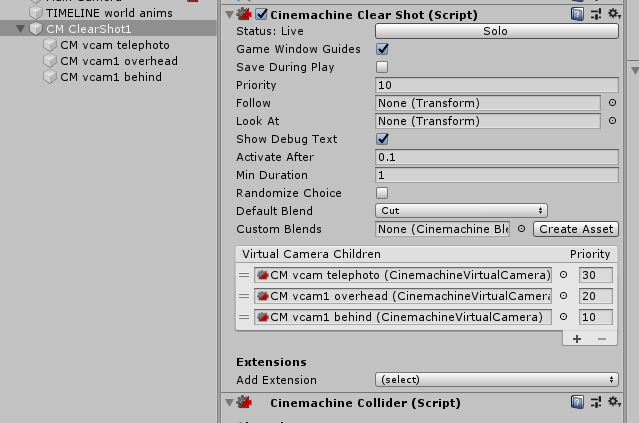The width and height of the screenshot is (639, 423).
Task: Click Cinemachine Clear Shot script camera icon
Action: pos(244,15)
